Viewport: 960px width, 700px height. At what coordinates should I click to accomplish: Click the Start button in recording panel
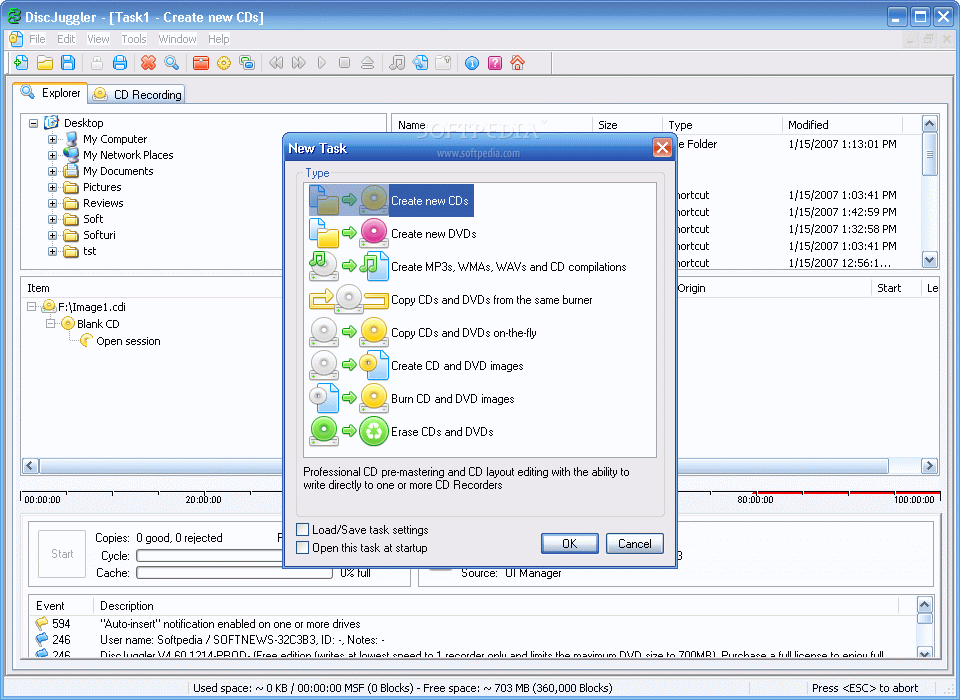click(62, 554)
